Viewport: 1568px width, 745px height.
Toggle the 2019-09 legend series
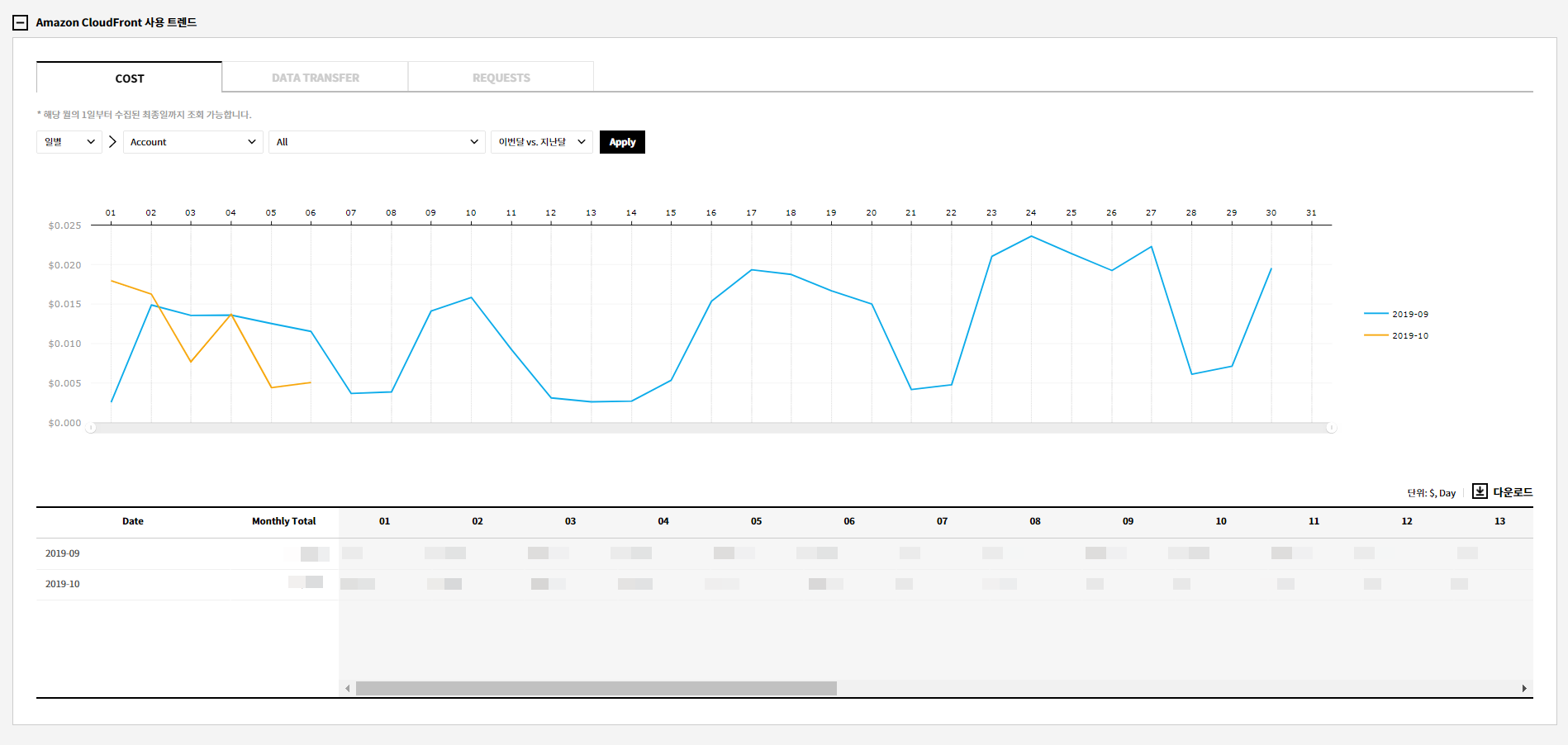(x=1396, y=314)
